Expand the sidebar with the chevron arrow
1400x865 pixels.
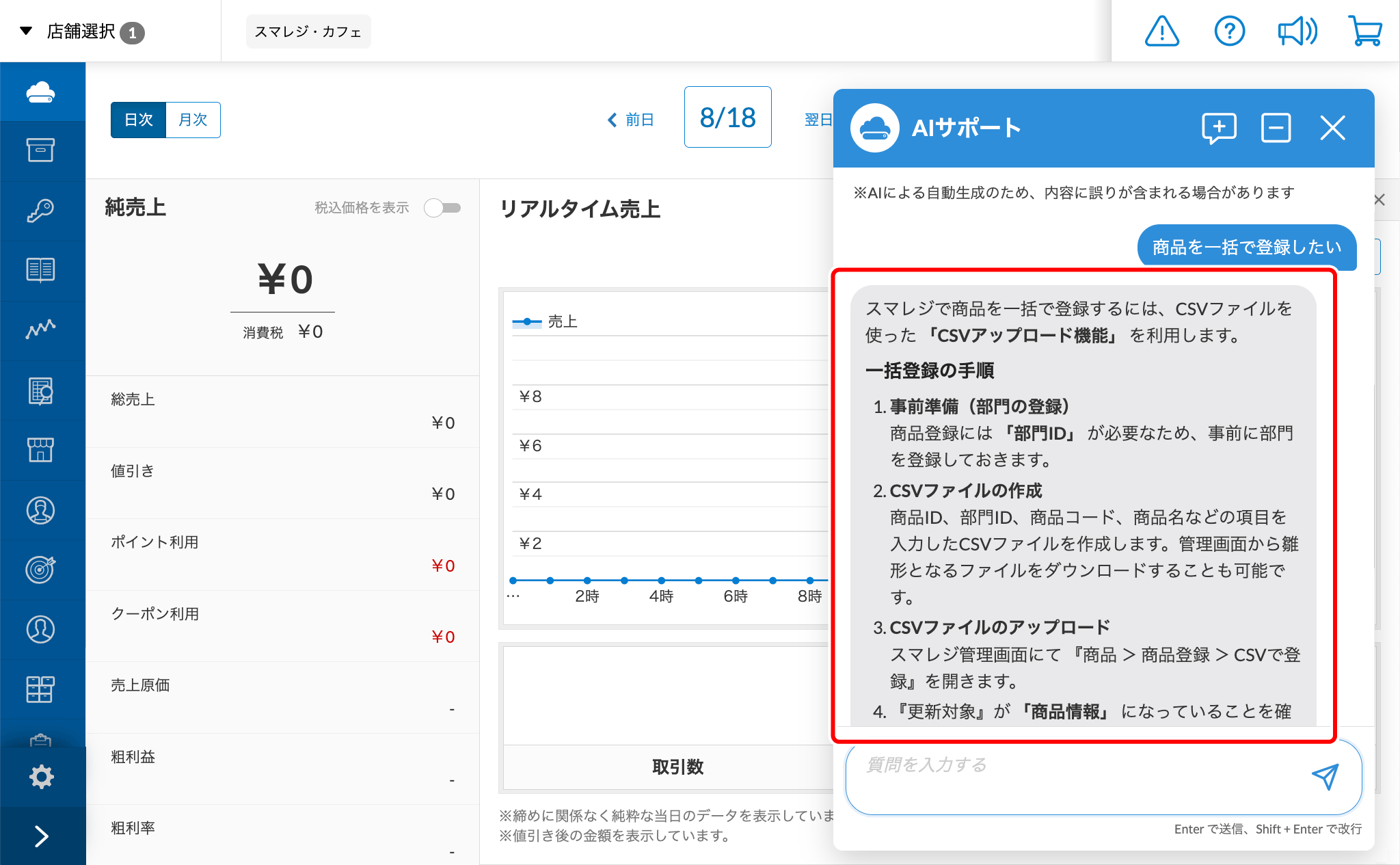(42, 836)
